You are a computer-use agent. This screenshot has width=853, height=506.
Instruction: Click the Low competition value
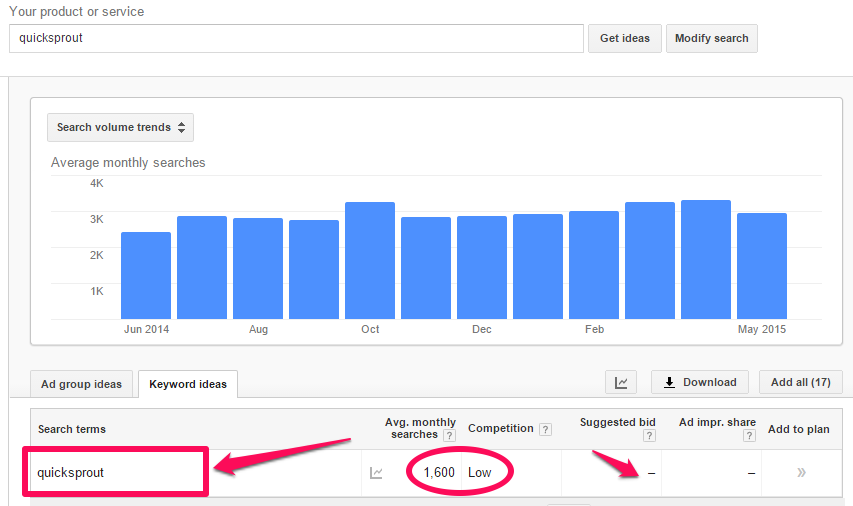[479, 472]
